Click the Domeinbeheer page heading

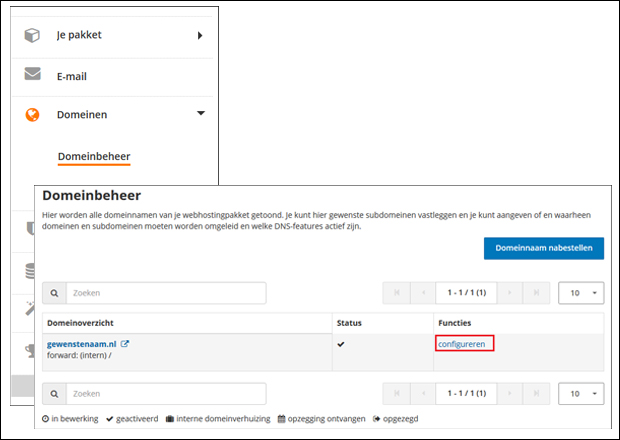[92, 195]
